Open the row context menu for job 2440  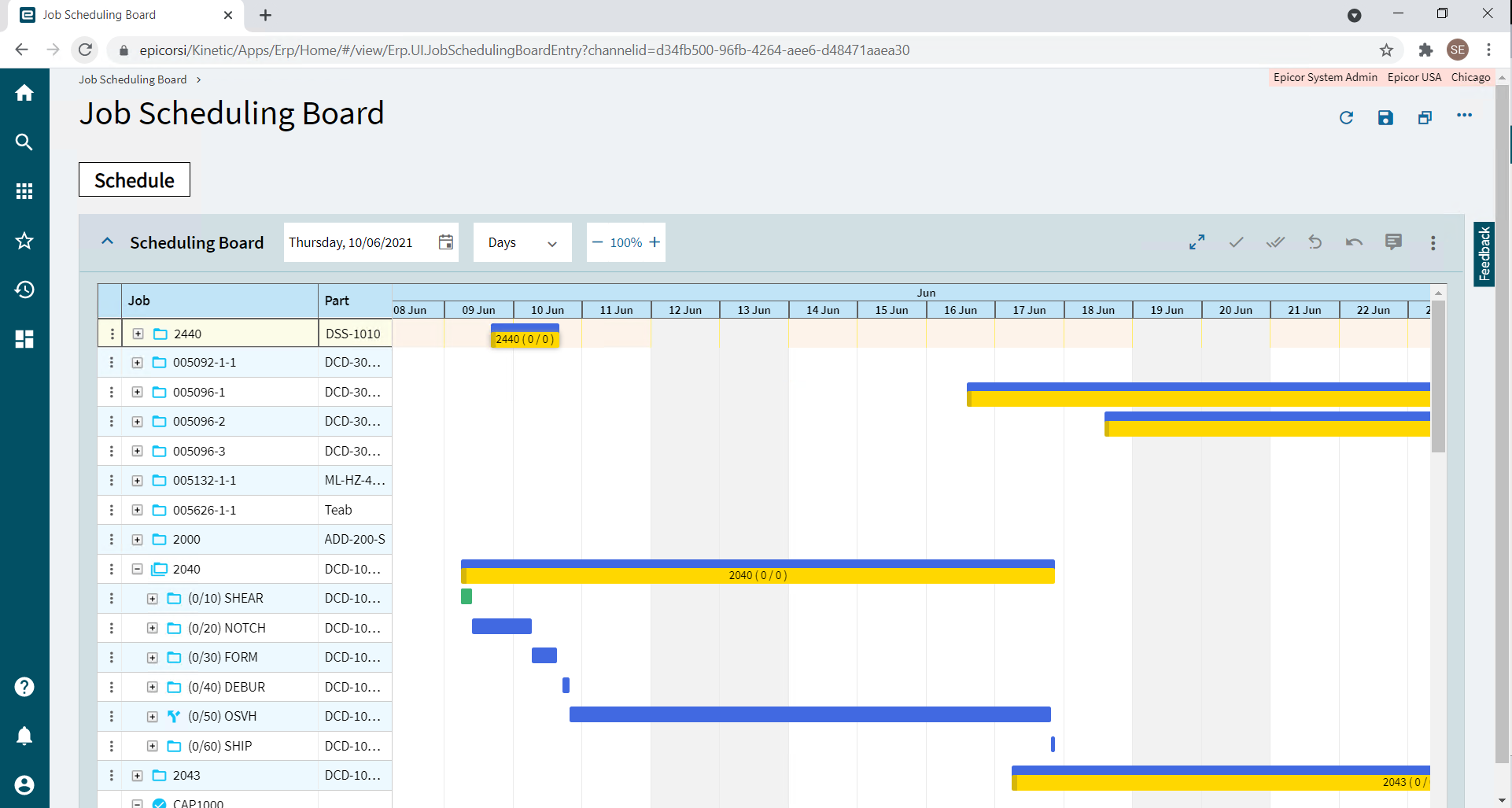[x=111, y=333]
